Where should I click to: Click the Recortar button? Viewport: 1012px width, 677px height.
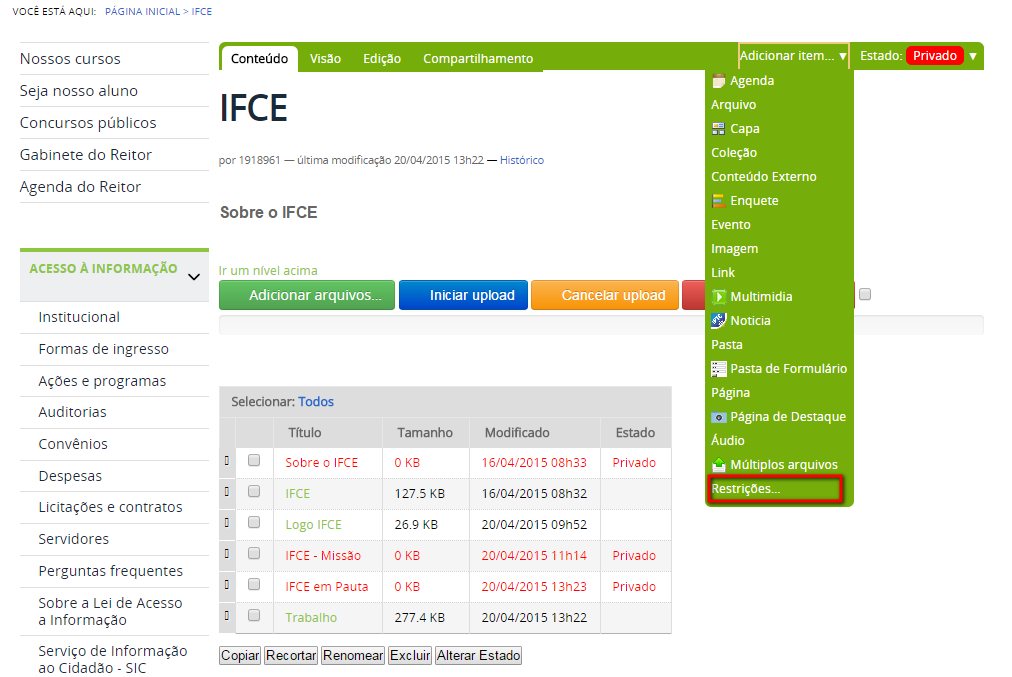[291, 656]
